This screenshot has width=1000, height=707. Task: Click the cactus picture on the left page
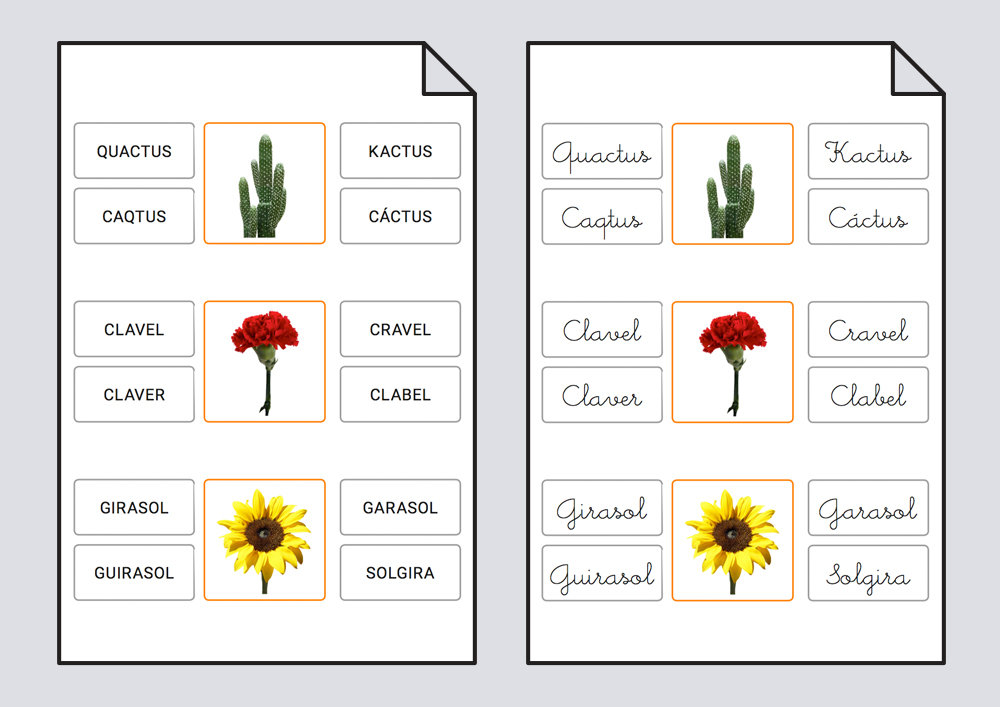pyautogui.click(x=264, y=183)
